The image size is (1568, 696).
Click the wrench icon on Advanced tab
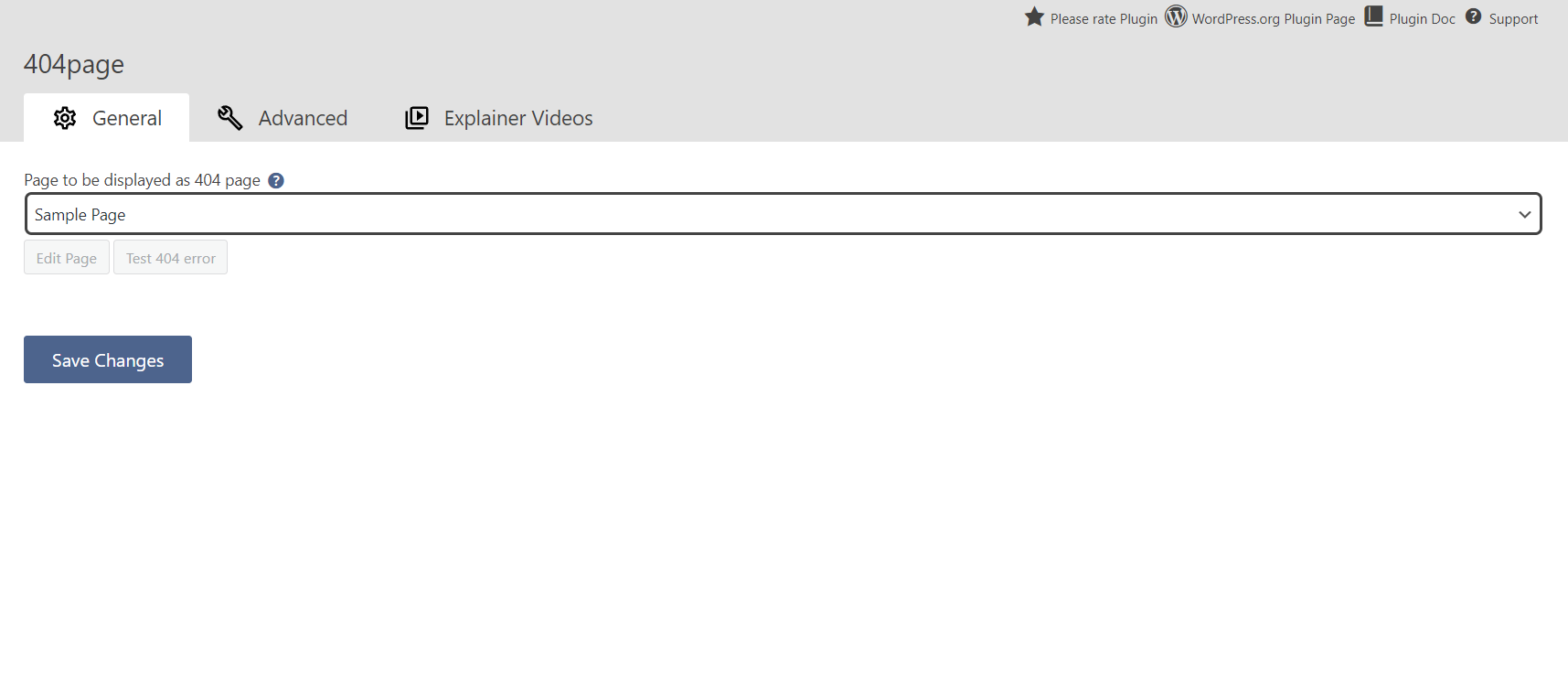[229, 118]
